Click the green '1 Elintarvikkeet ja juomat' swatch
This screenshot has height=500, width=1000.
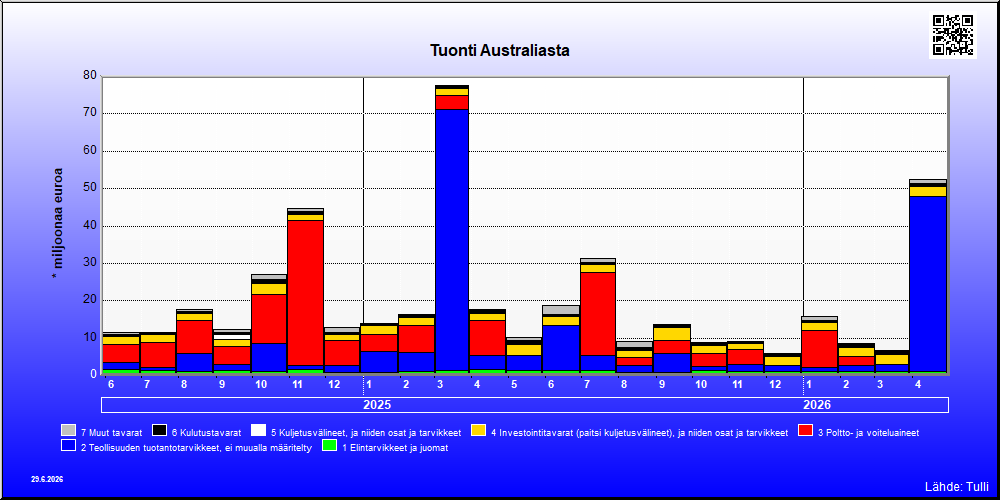click(x=330, y=446)
